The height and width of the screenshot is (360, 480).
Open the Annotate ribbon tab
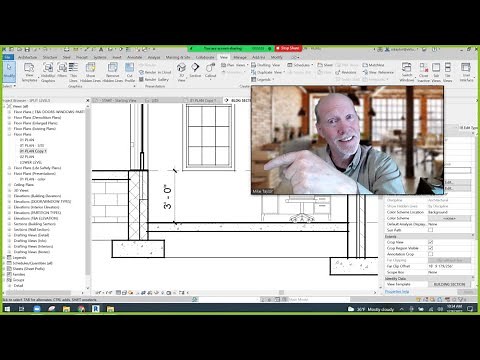coord(134,57)
